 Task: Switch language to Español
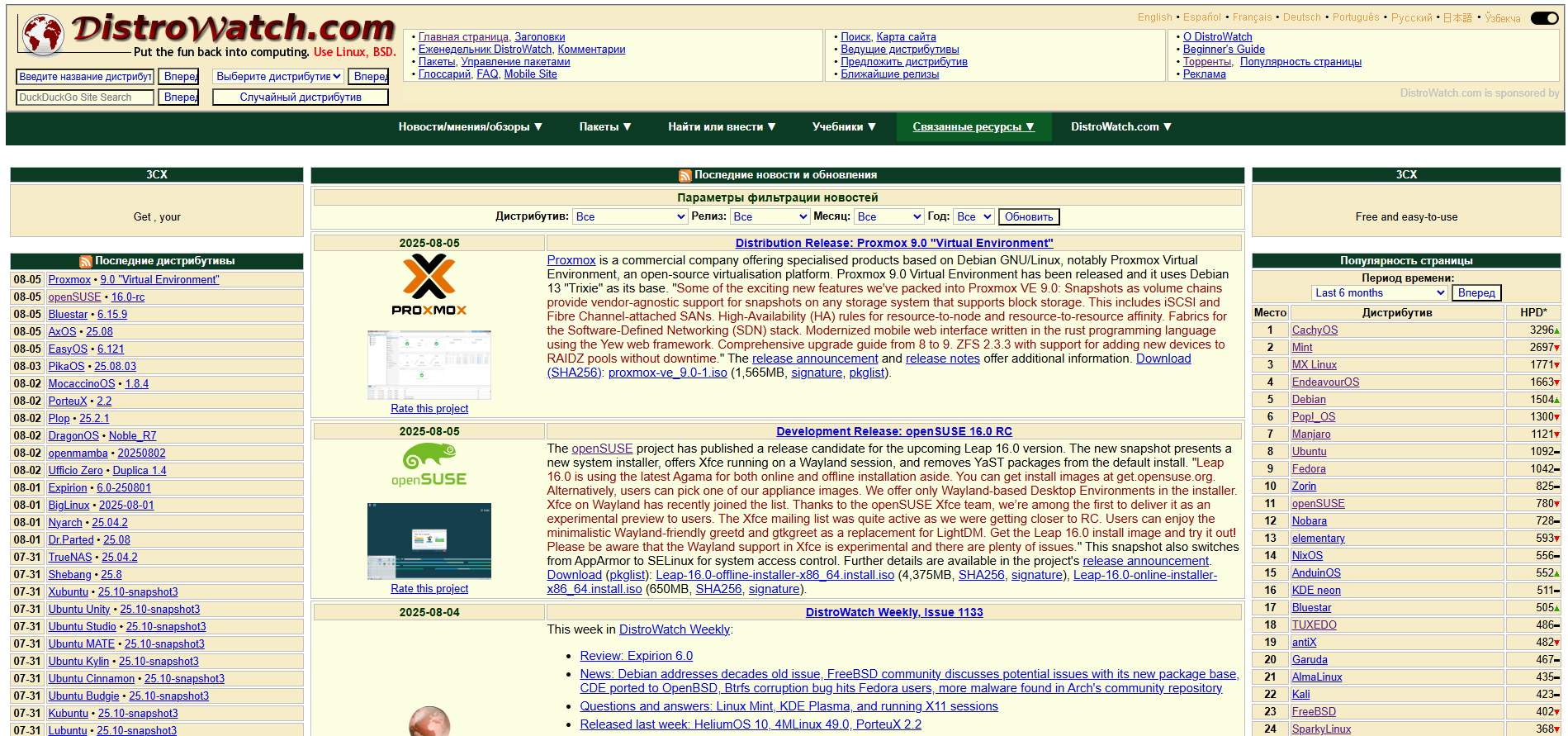pyautogui.click(x=1202, y=17)
